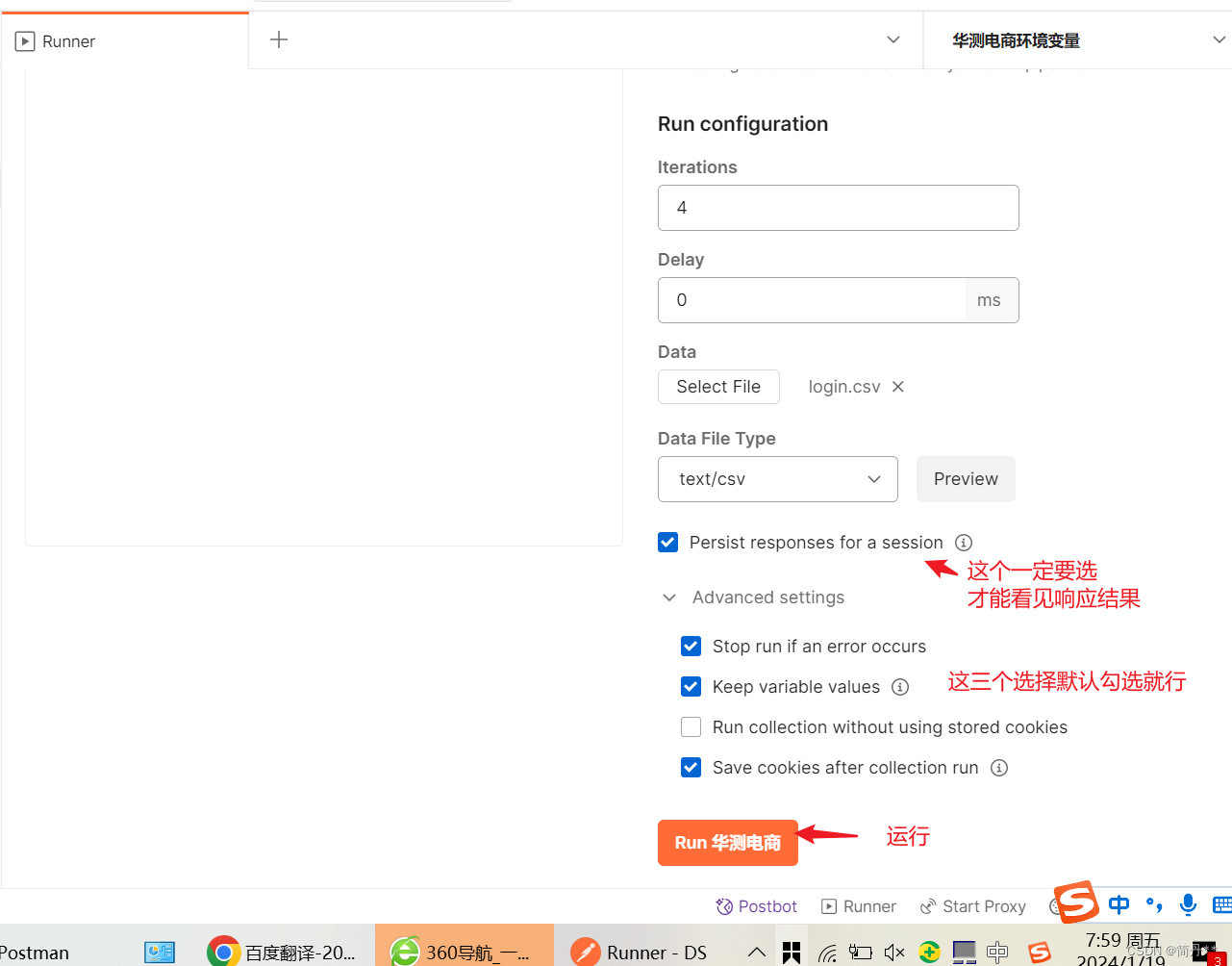The height and width of the screenshot is (966, 1232).
Task: Click the IME 中 tray indicator
Action: pyautogui.click(x=997, y=953)
